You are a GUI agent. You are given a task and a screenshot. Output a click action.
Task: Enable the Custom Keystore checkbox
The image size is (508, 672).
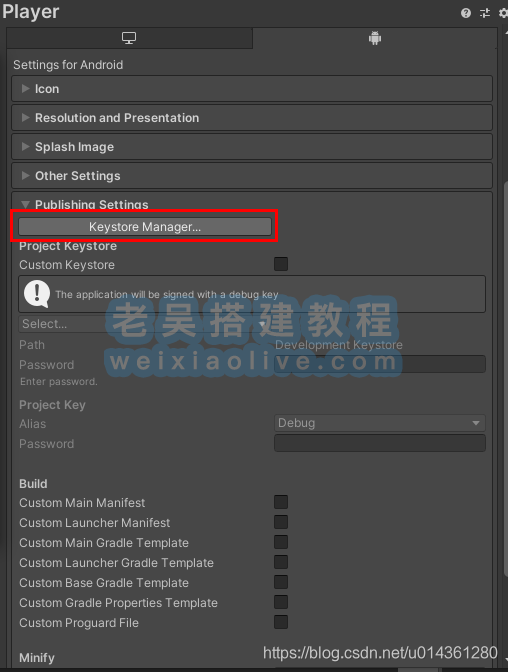coord(281,264)
